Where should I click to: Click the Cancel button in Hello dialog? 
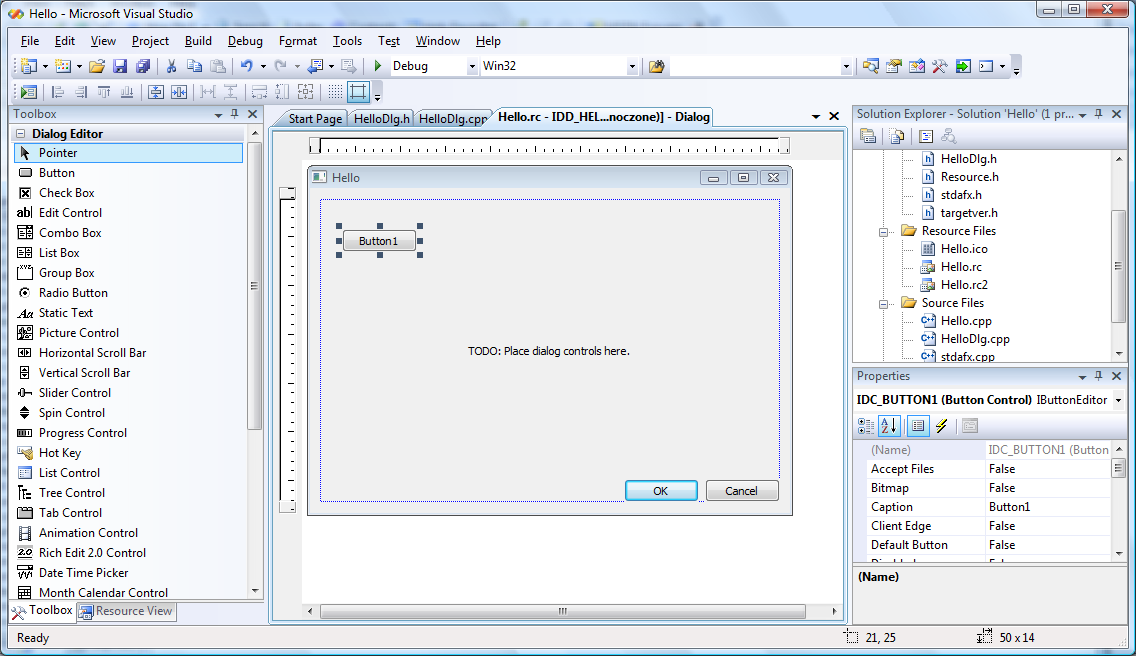(742, 491)
